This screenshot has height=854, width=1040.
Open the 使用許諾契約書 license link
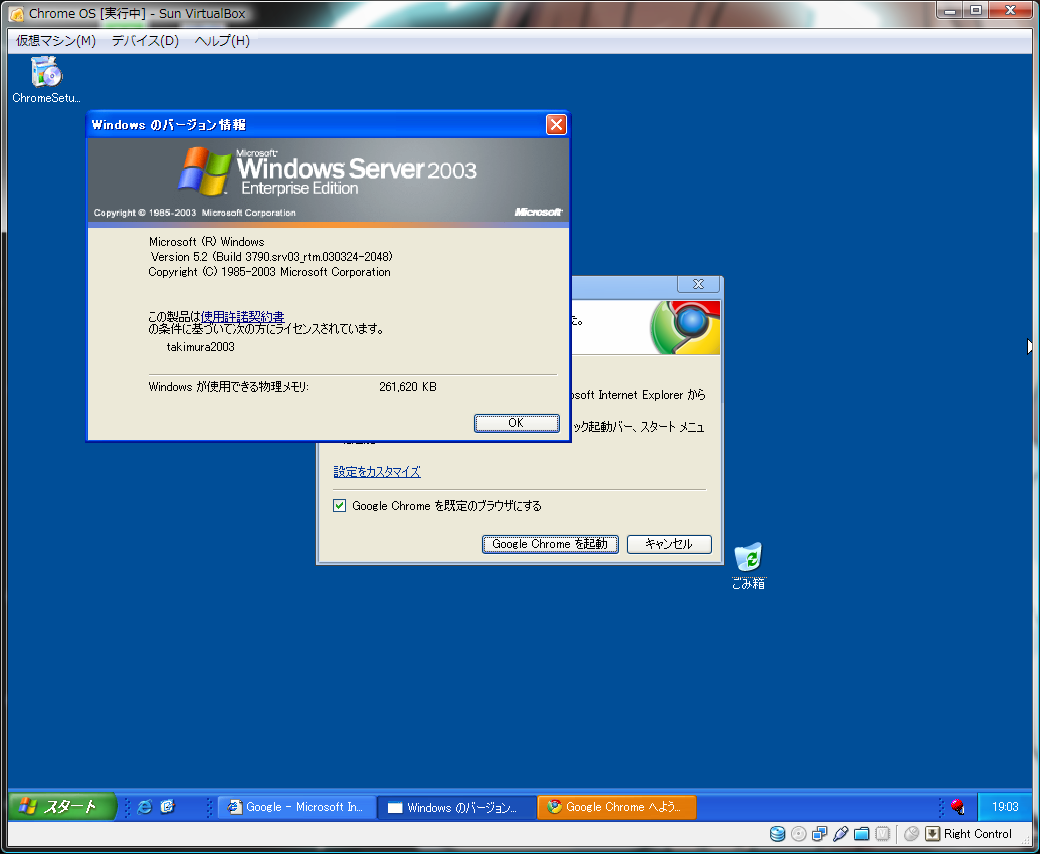[x=243, y=317]
